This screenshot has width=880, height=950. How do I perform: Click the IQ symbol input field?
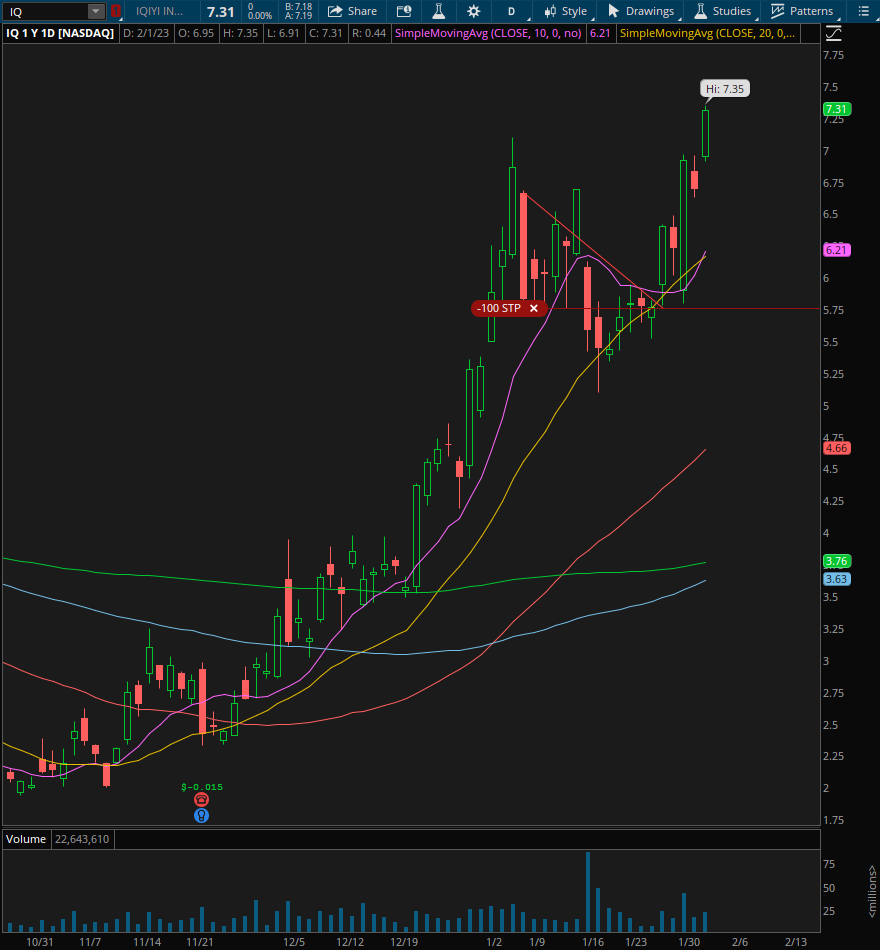[x=45, y=11]
